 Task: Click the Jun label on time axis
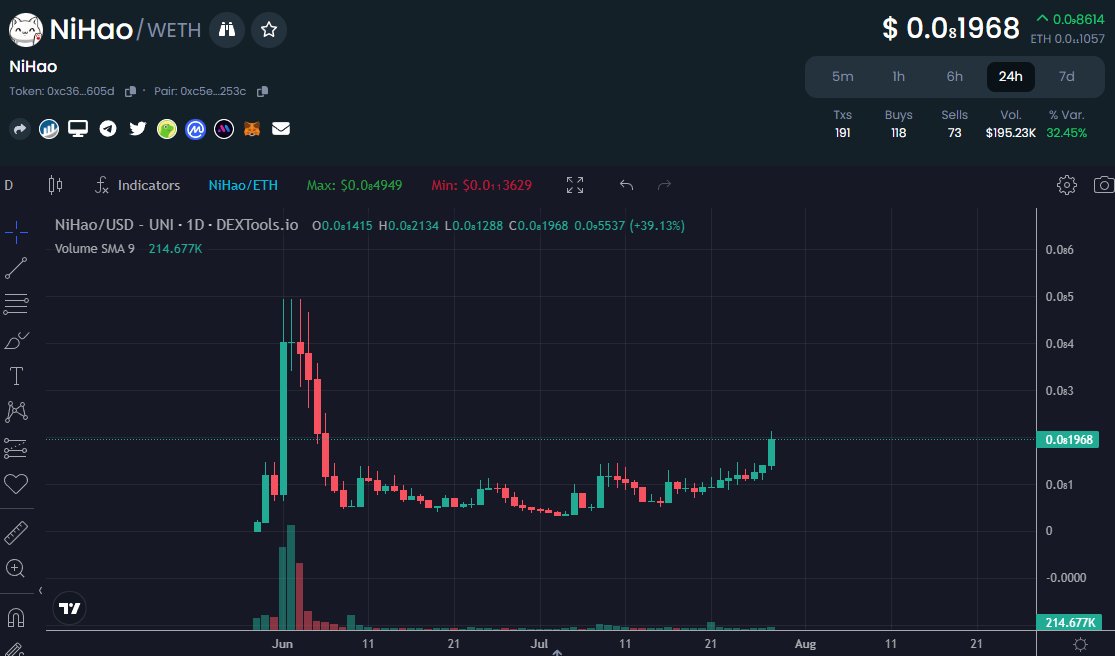282,644
